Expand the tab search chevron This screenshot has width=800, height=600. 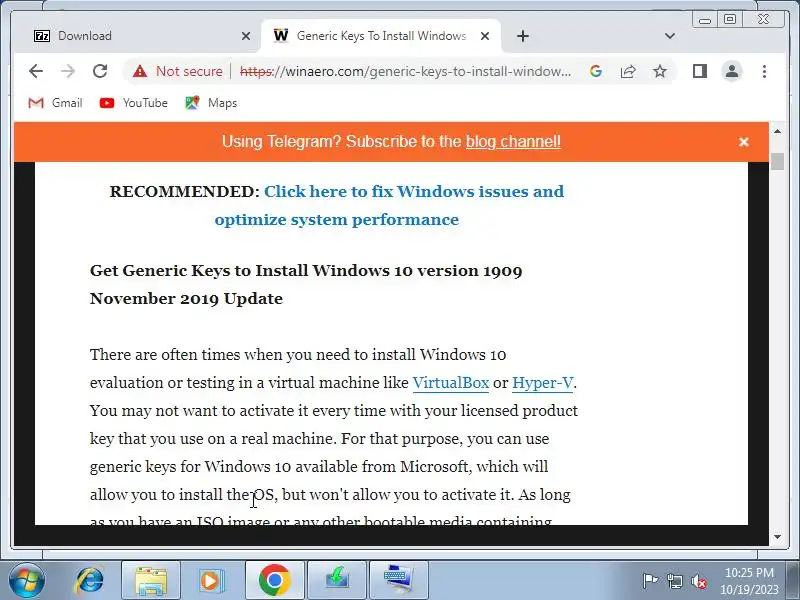[670, 36]
